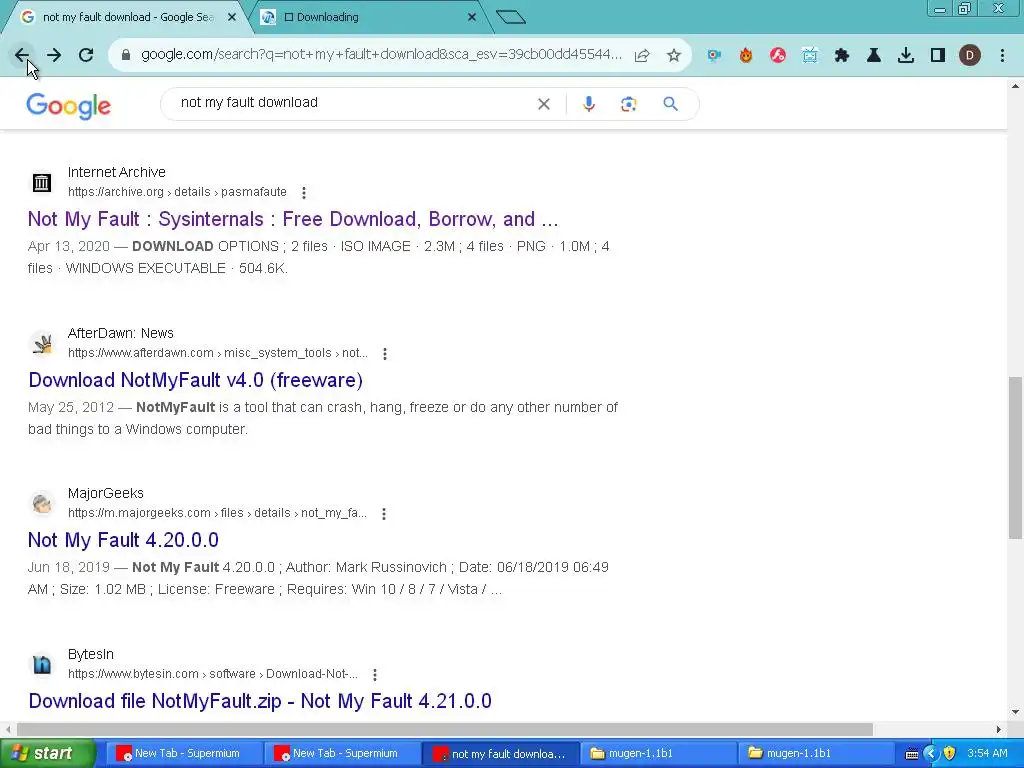Click the horizontal scrollbar right arrow
The image size is (1024, 768).
click(999, 729)
